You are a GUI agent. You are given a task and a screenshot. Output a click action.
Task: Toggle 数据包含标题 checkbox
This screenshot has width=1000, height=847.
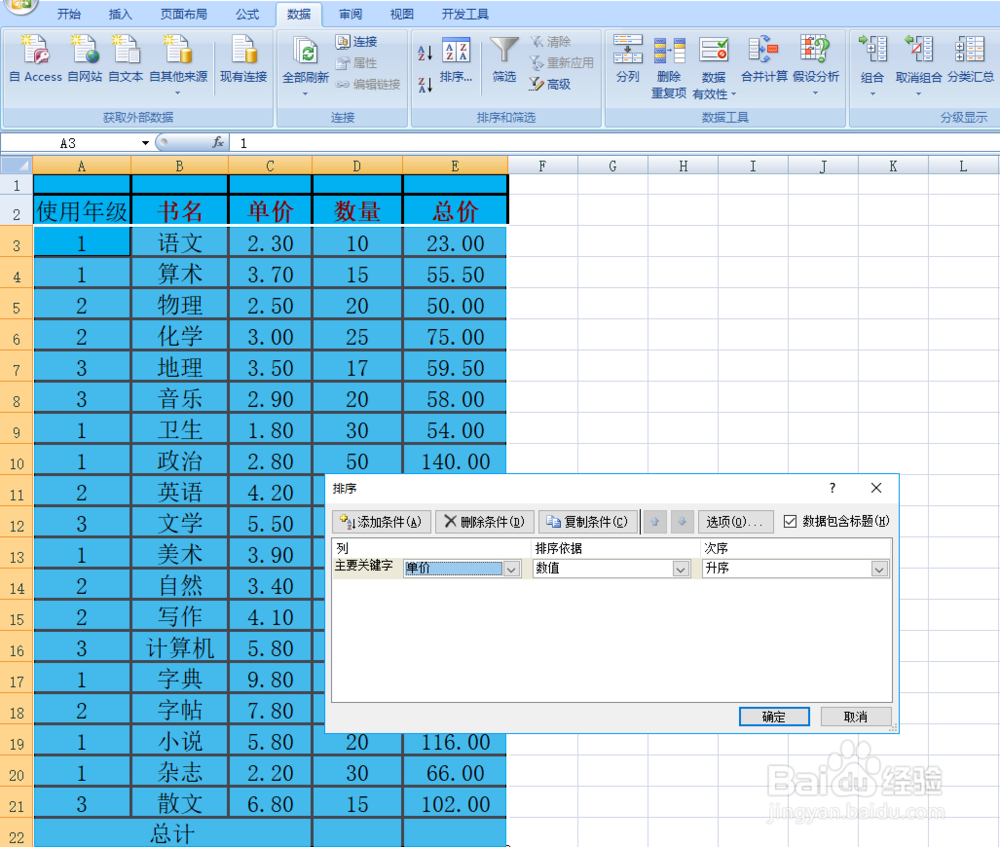[790, 522]
